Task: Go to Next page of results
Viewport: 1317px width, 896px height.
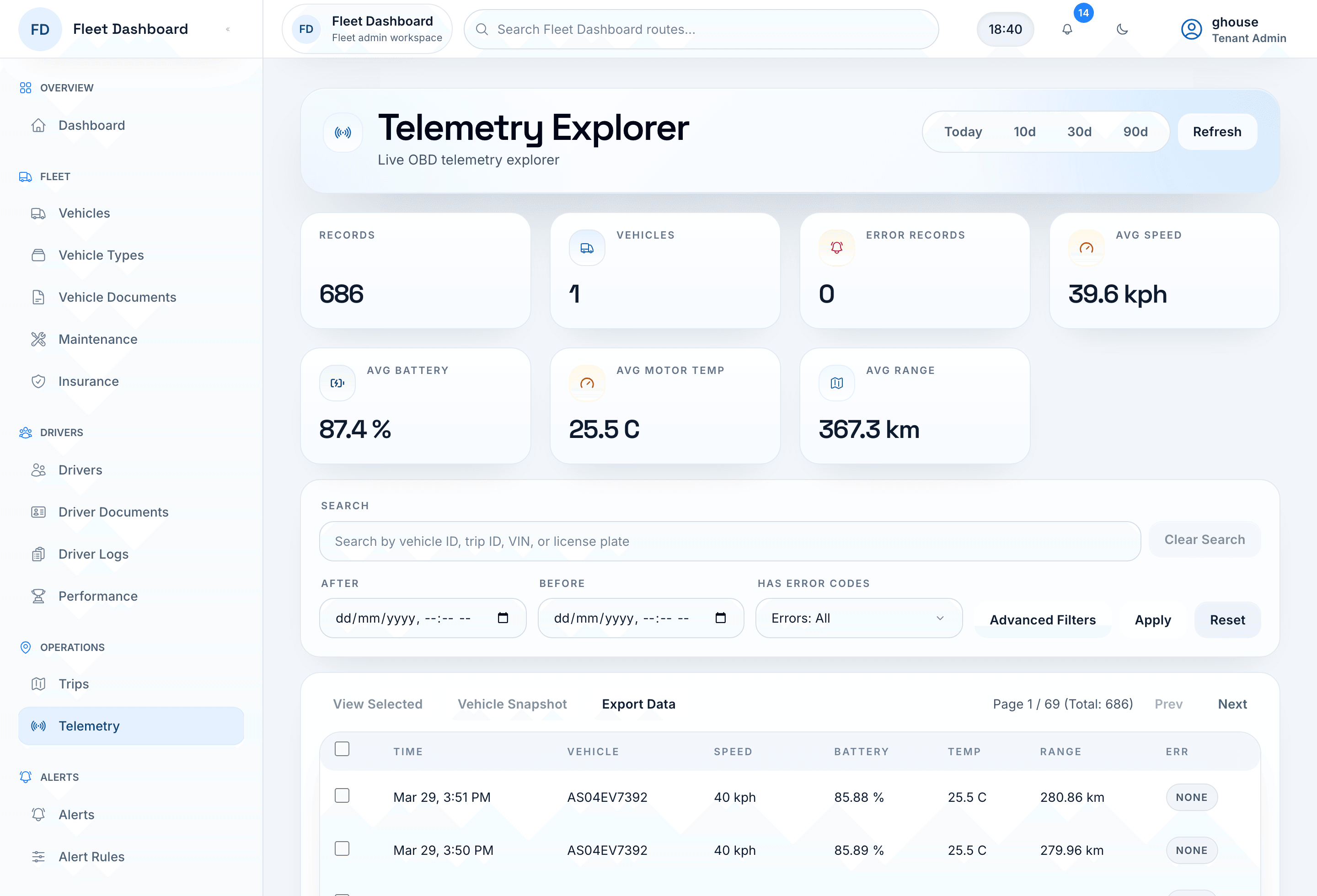Action: point(1232,704)
